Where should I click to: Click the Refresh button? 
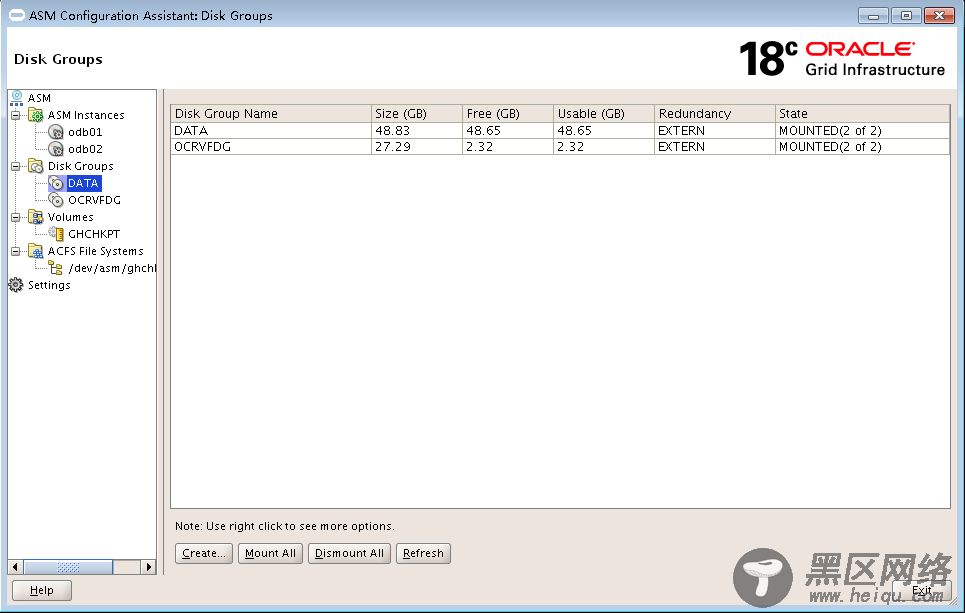pos(423,553)
